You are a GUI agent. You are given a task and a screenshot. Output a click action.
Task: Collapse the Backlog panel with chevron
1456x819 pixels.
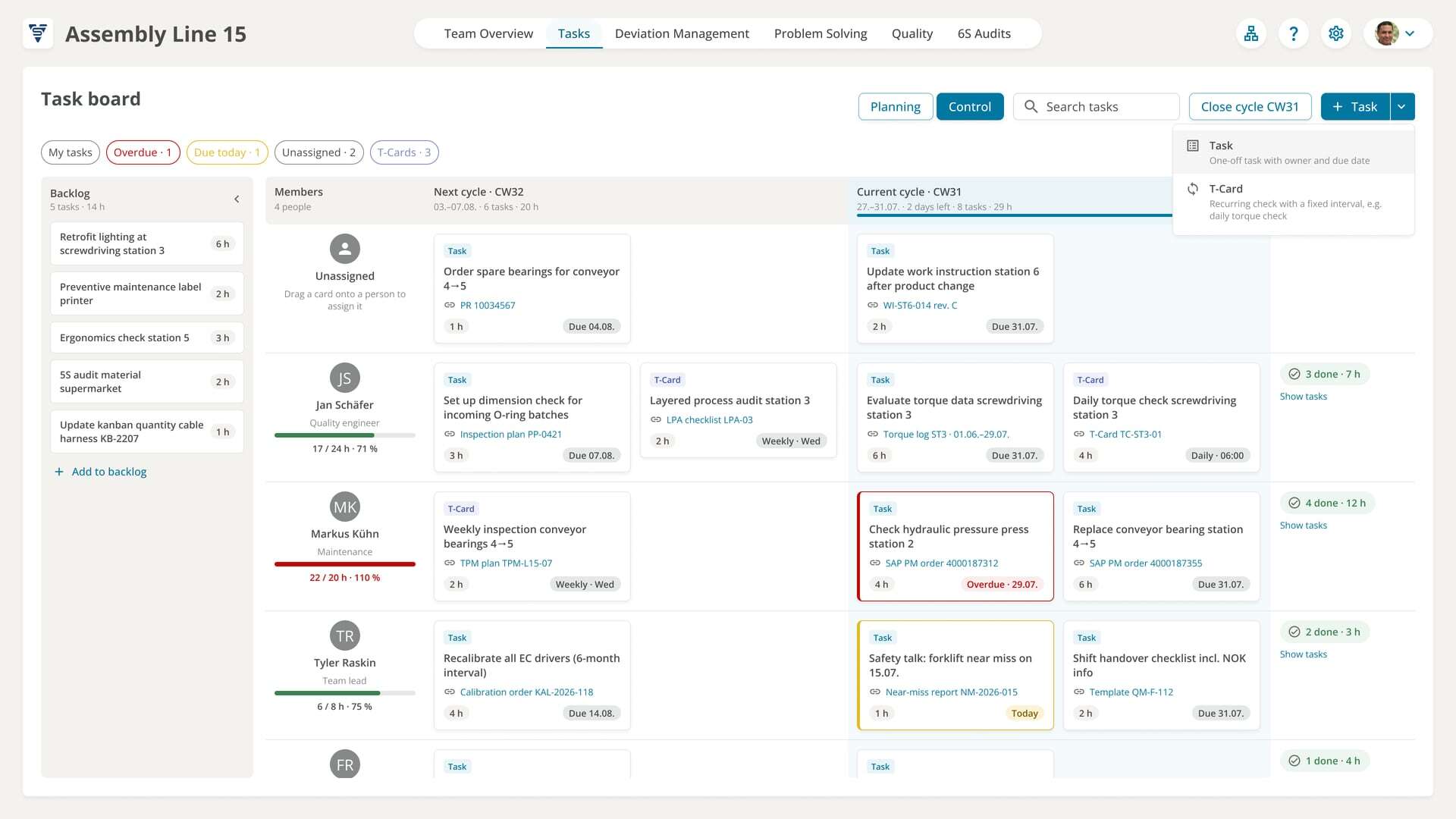[x=237, y=199]
